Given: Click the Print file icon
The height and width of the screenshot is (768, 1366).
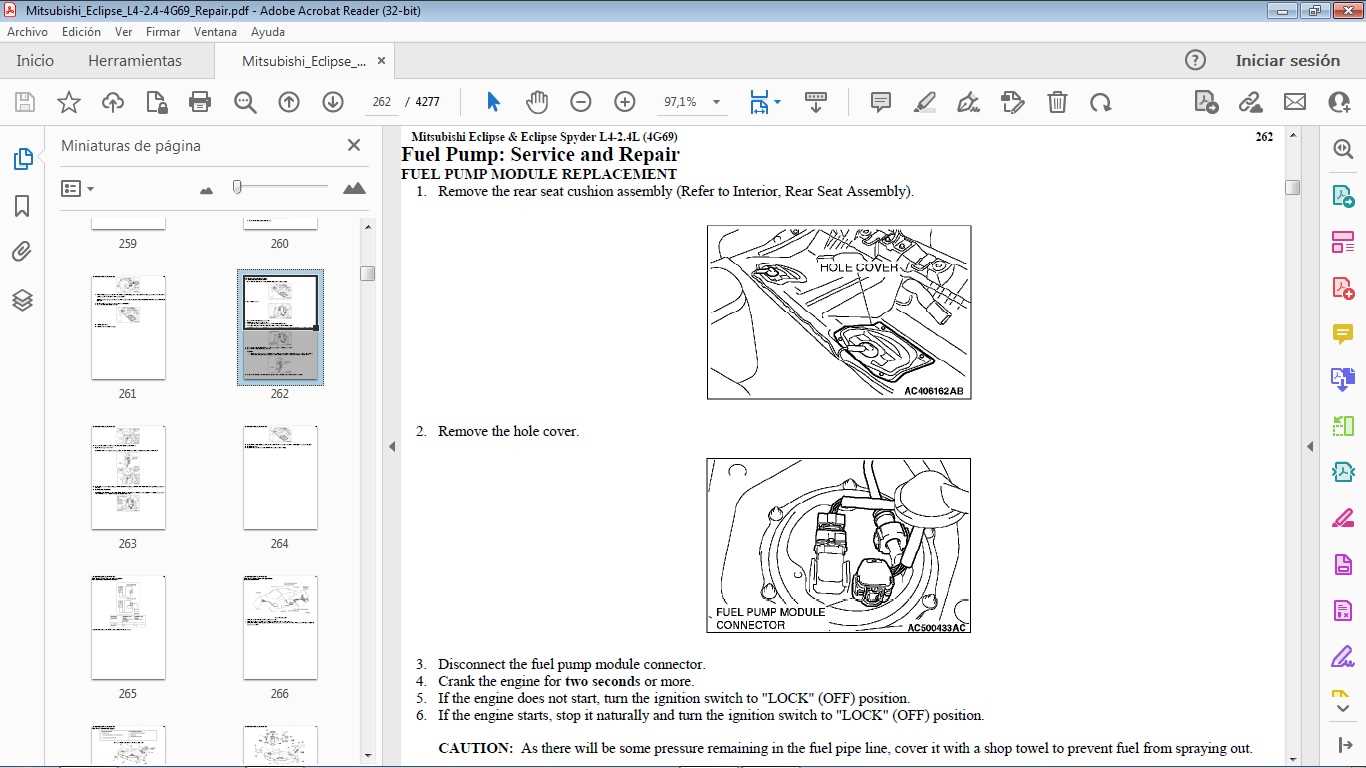Looking at the screenshot, I should pos(200,102).
